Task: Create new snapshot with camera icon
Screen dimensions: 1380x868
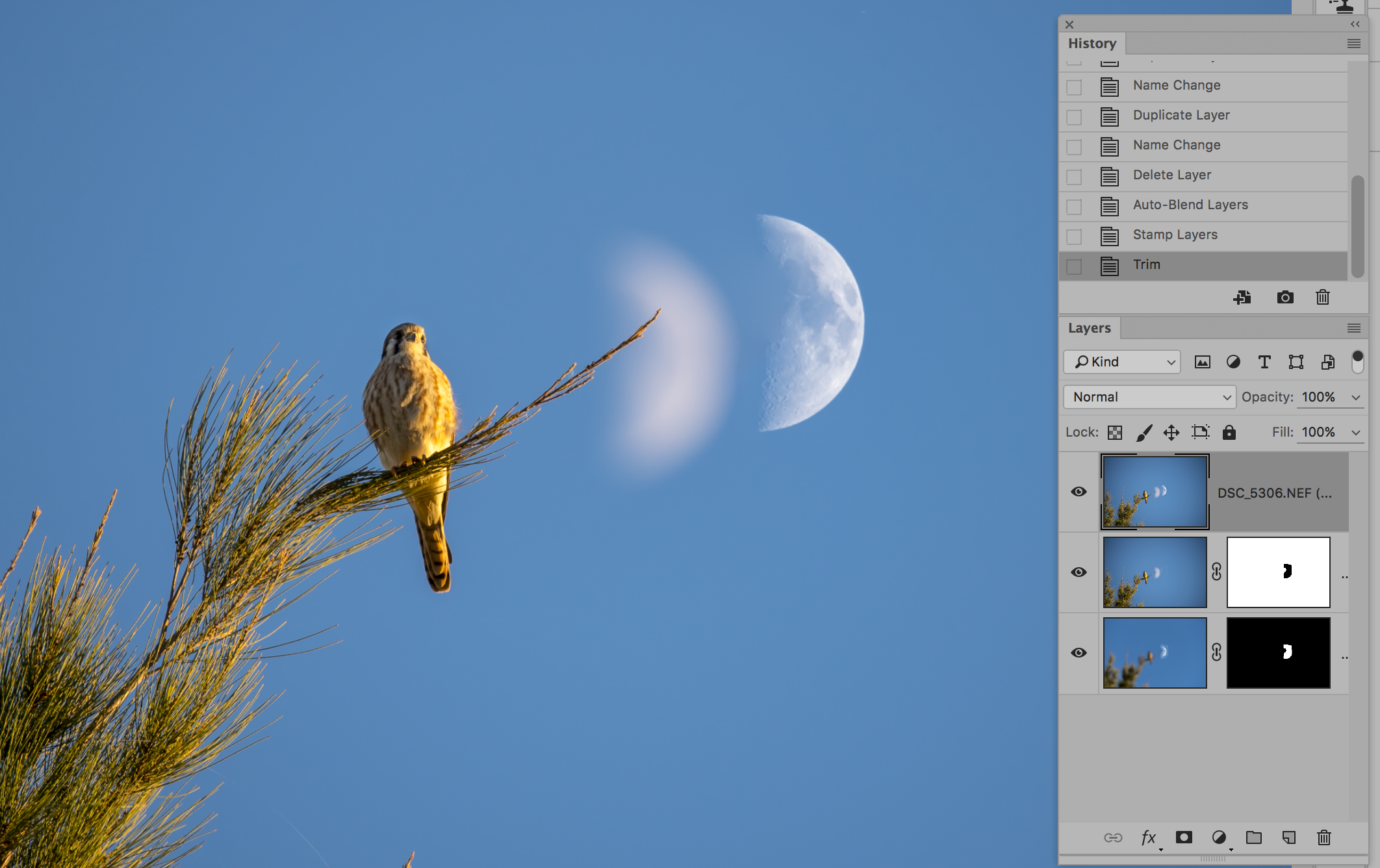Action: pos(1284,298)
